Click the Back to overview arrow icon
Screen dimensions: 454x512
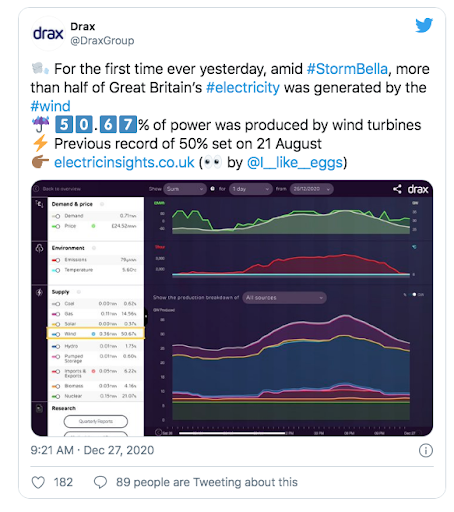36,189
